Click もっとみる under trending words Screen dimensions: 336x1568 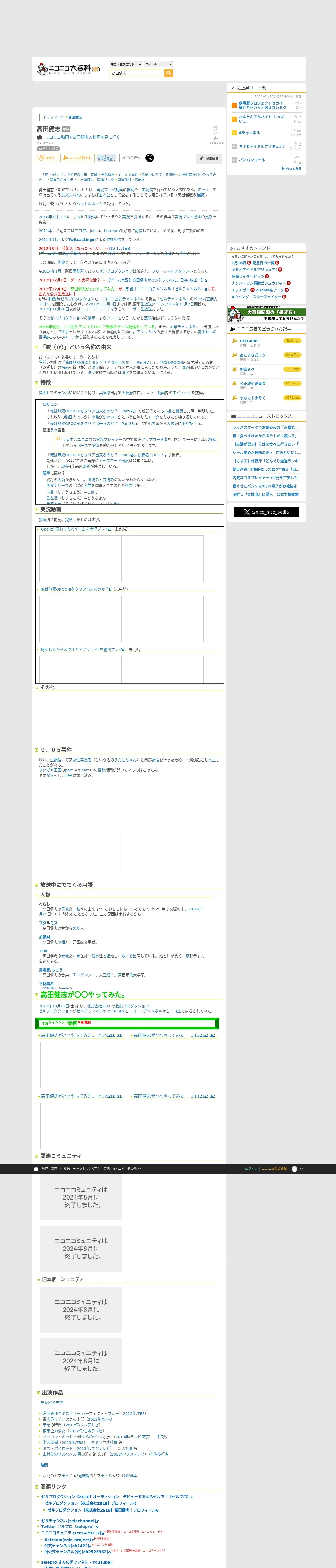tap(292, 169)
